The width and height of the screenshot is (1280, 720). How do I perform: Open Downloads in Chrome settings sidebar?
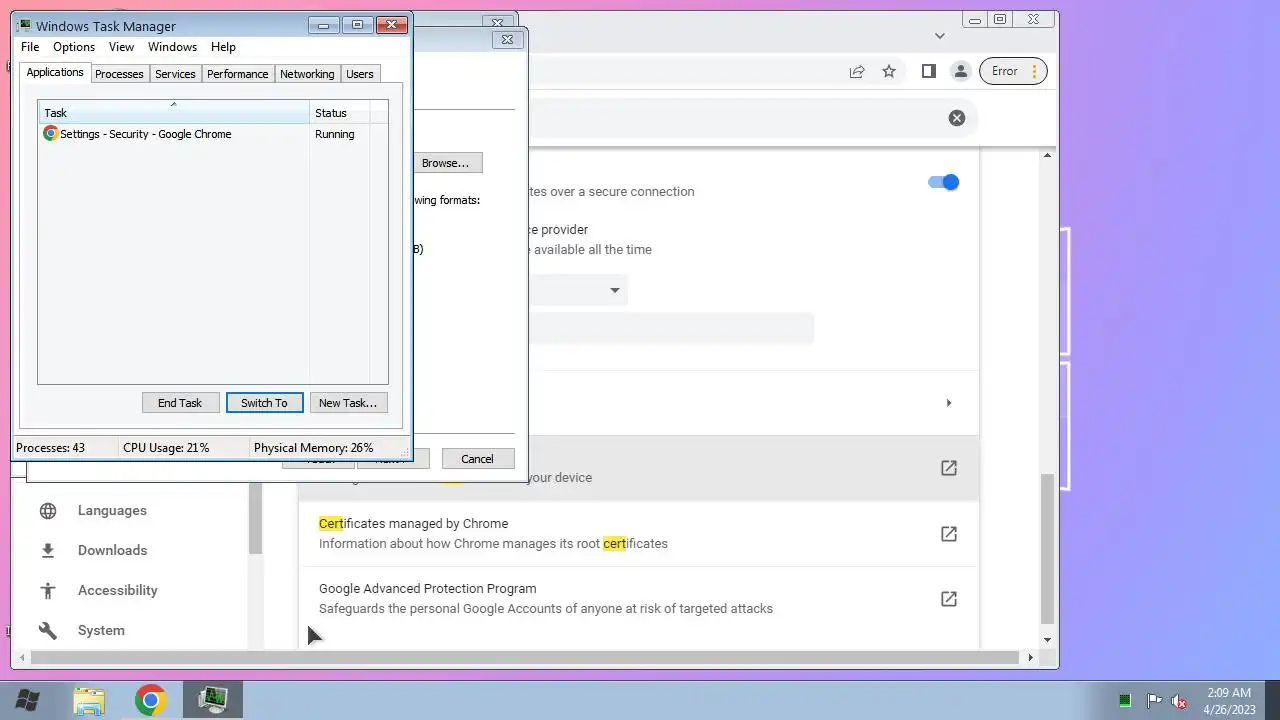click(112, 551)
